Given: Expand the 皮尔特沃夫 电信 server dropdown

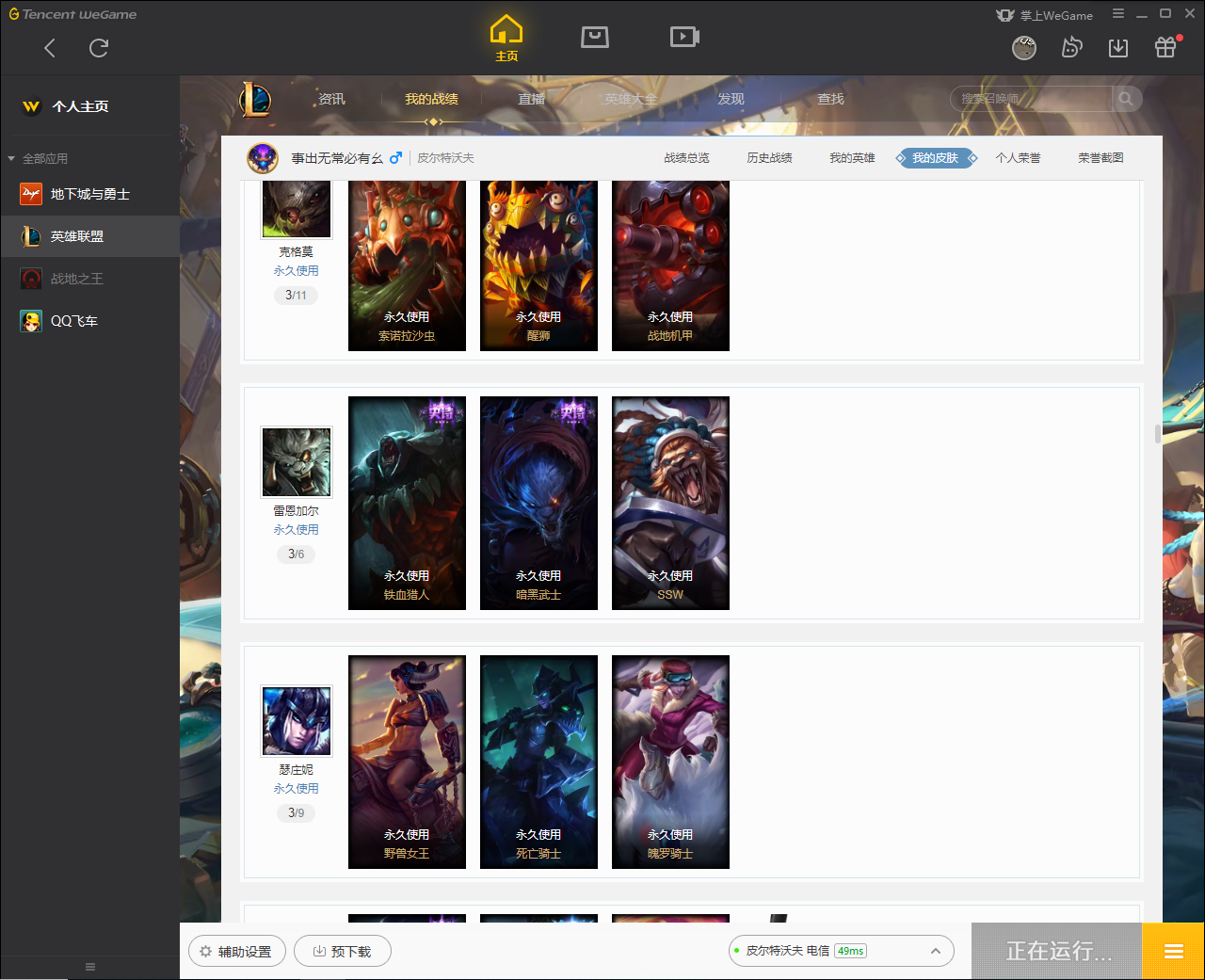Looking at the screenshot, I should point(842,951).
